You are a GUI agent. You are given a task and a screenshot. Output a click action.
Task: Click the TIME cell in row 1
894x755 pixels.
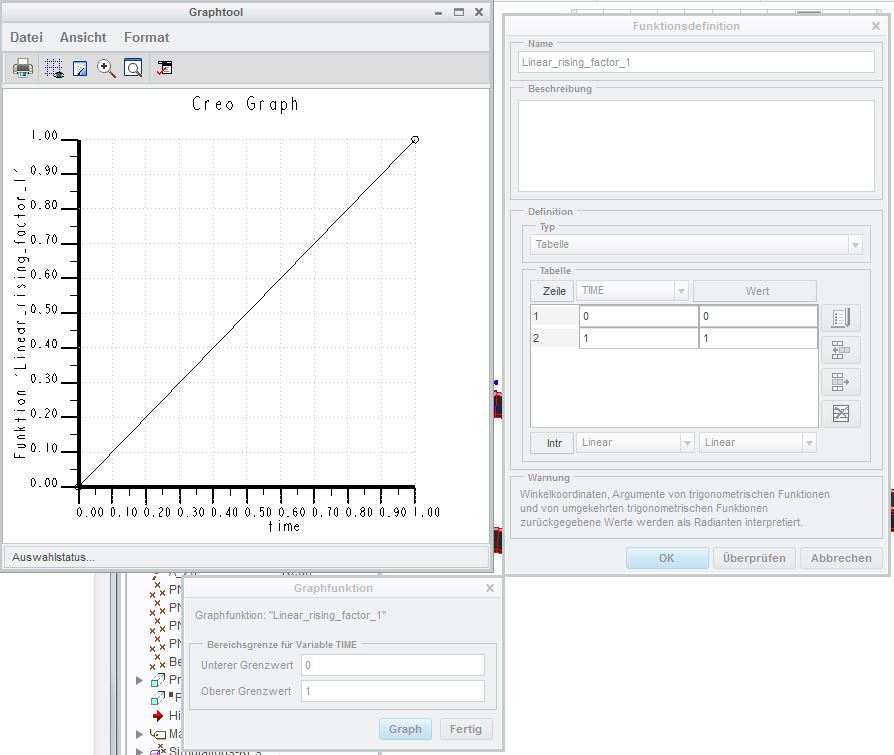(639, 316)
